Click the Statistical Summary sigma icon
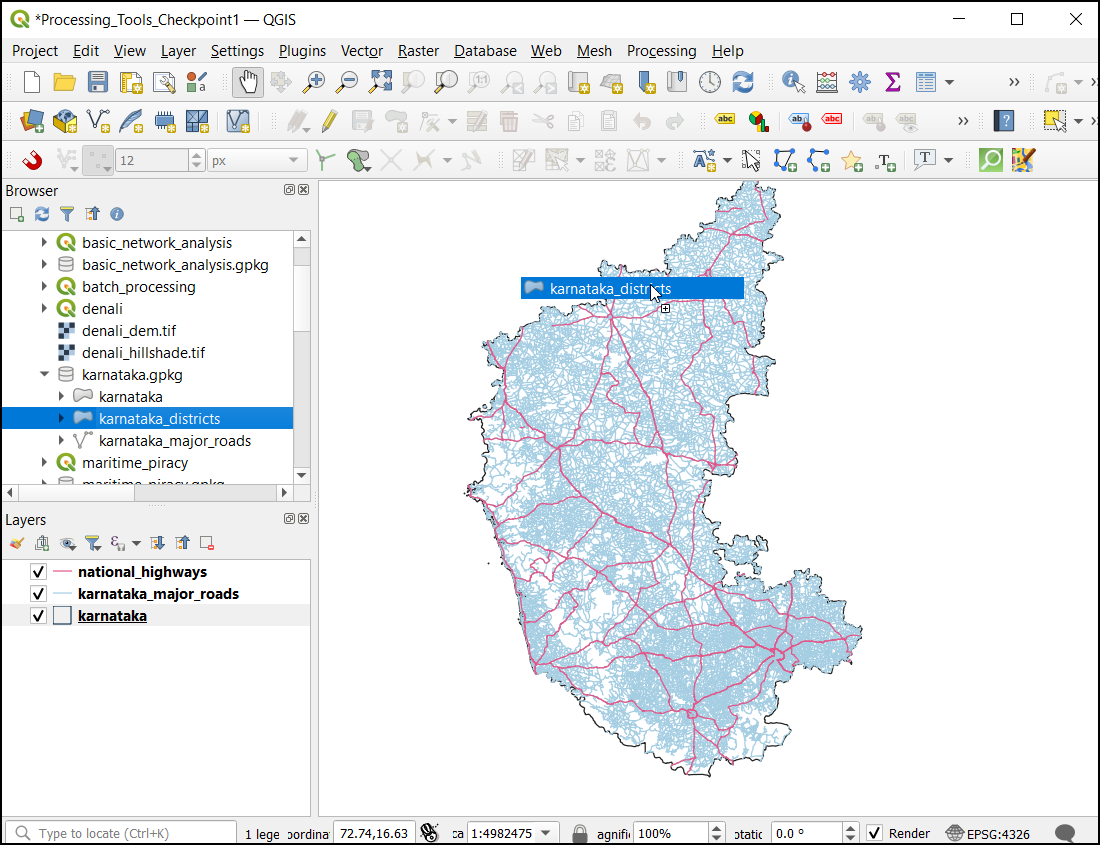This screenshot has width=1100, height=845. pos(892,82)
